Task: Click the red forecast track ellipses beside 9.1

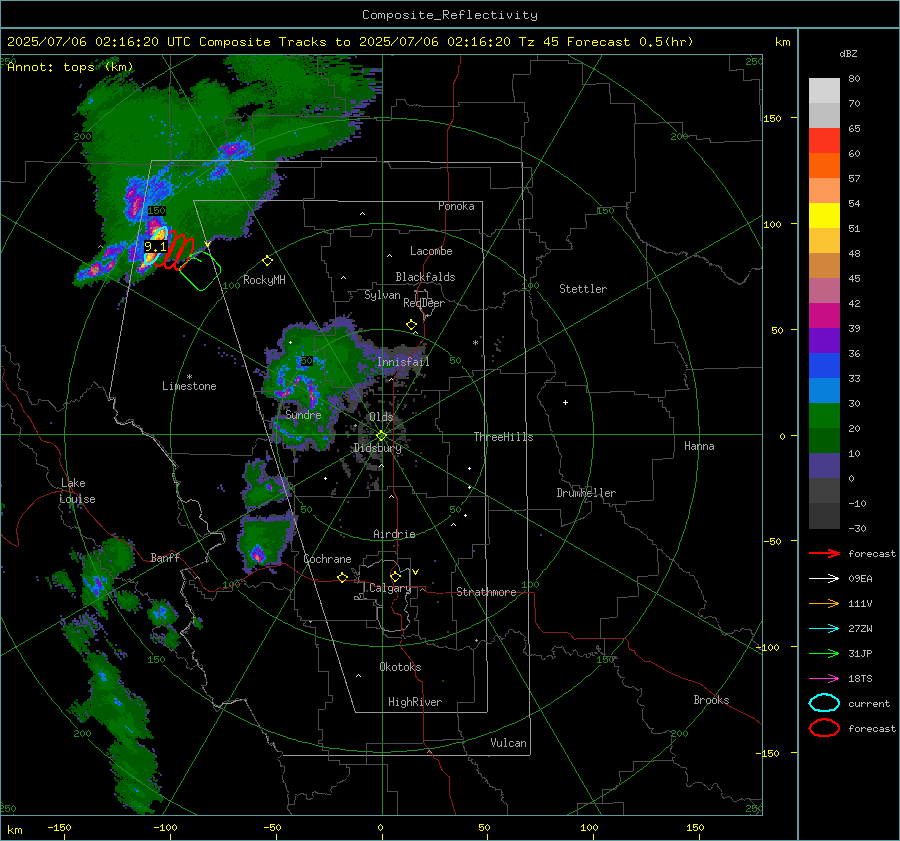Action: 177,250
